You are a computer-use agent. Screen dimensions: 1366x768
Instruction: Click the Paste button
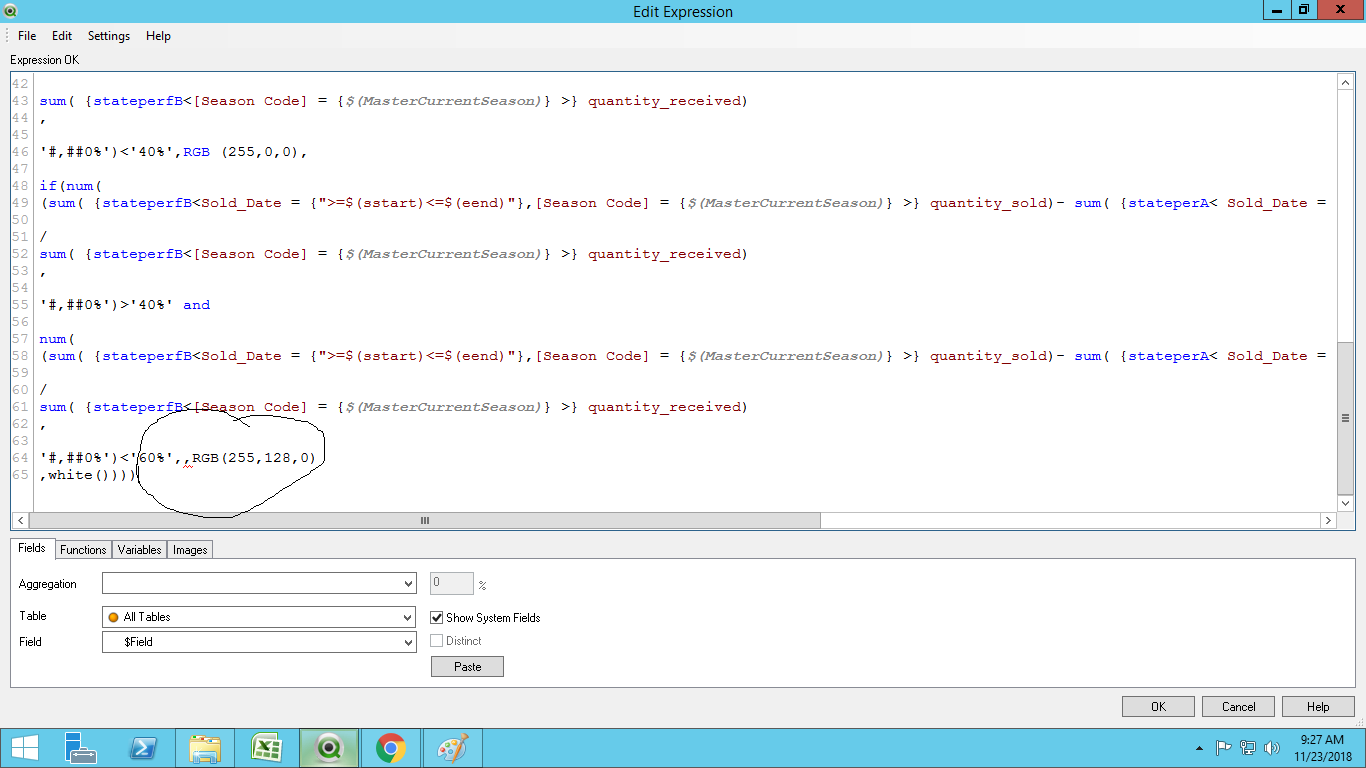[467, 667]
